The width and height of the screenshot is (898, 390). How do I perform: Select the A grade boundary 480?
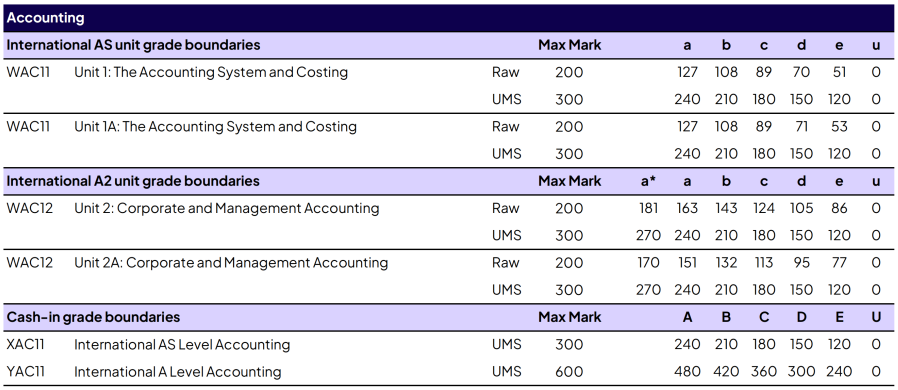pos(687,372)
